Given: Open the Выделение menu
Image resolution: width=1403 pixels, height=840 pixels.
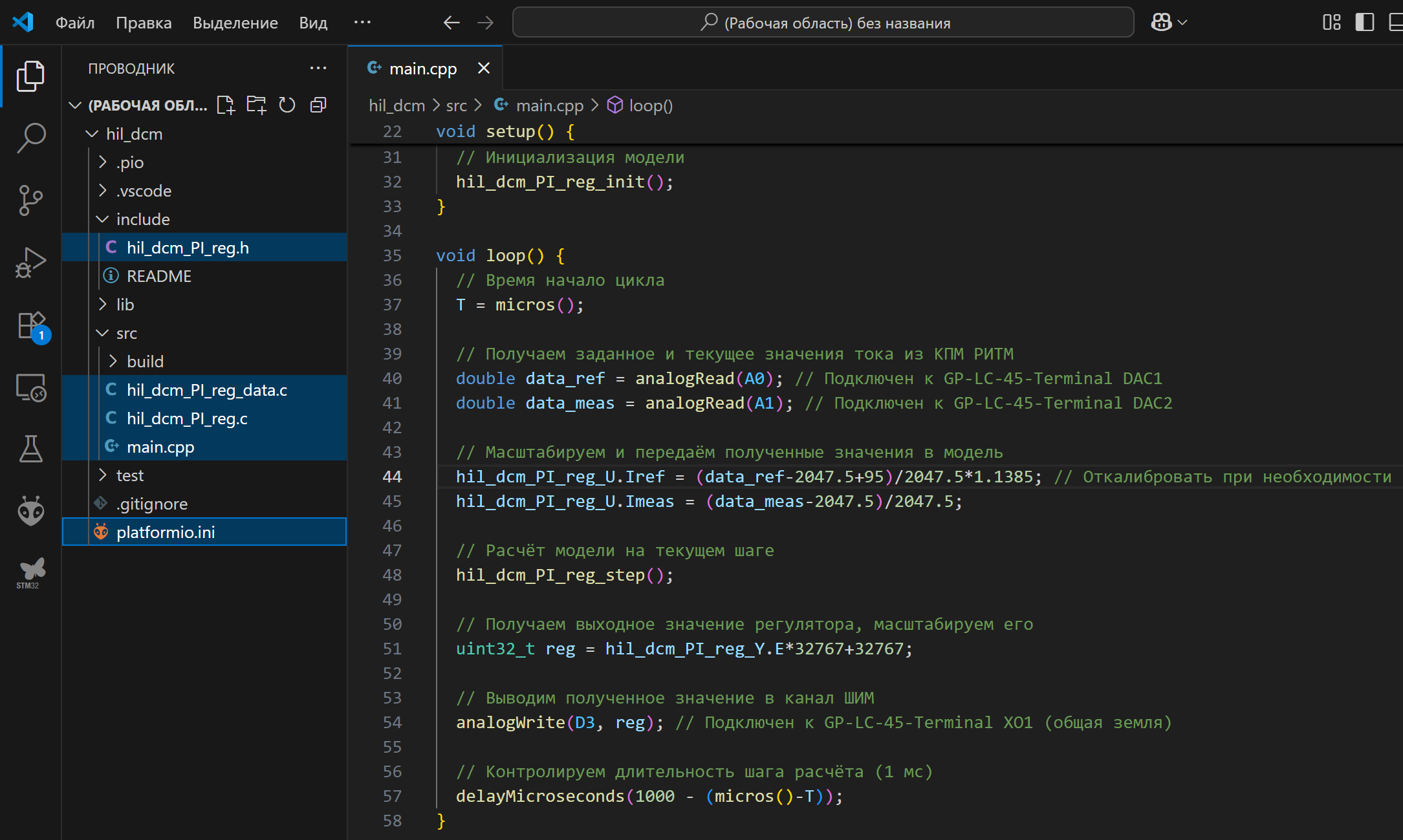Looking at the screenshot, I should coord(235,23).
